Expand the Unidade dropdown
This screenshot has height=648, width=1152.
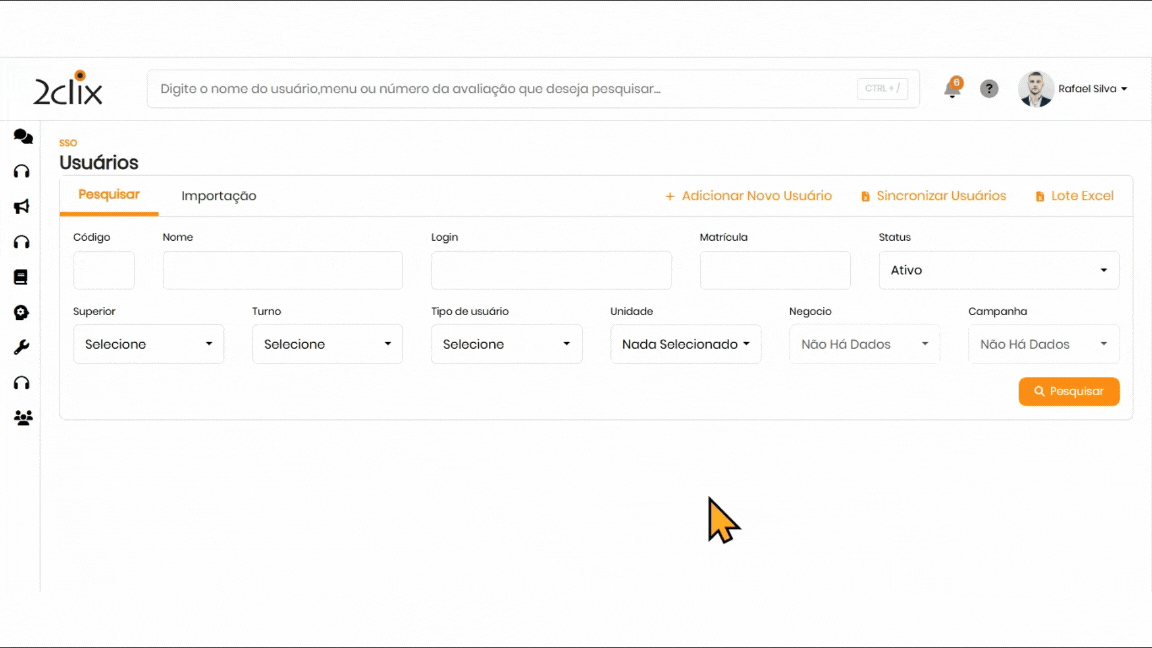click(x=685, y=344)
